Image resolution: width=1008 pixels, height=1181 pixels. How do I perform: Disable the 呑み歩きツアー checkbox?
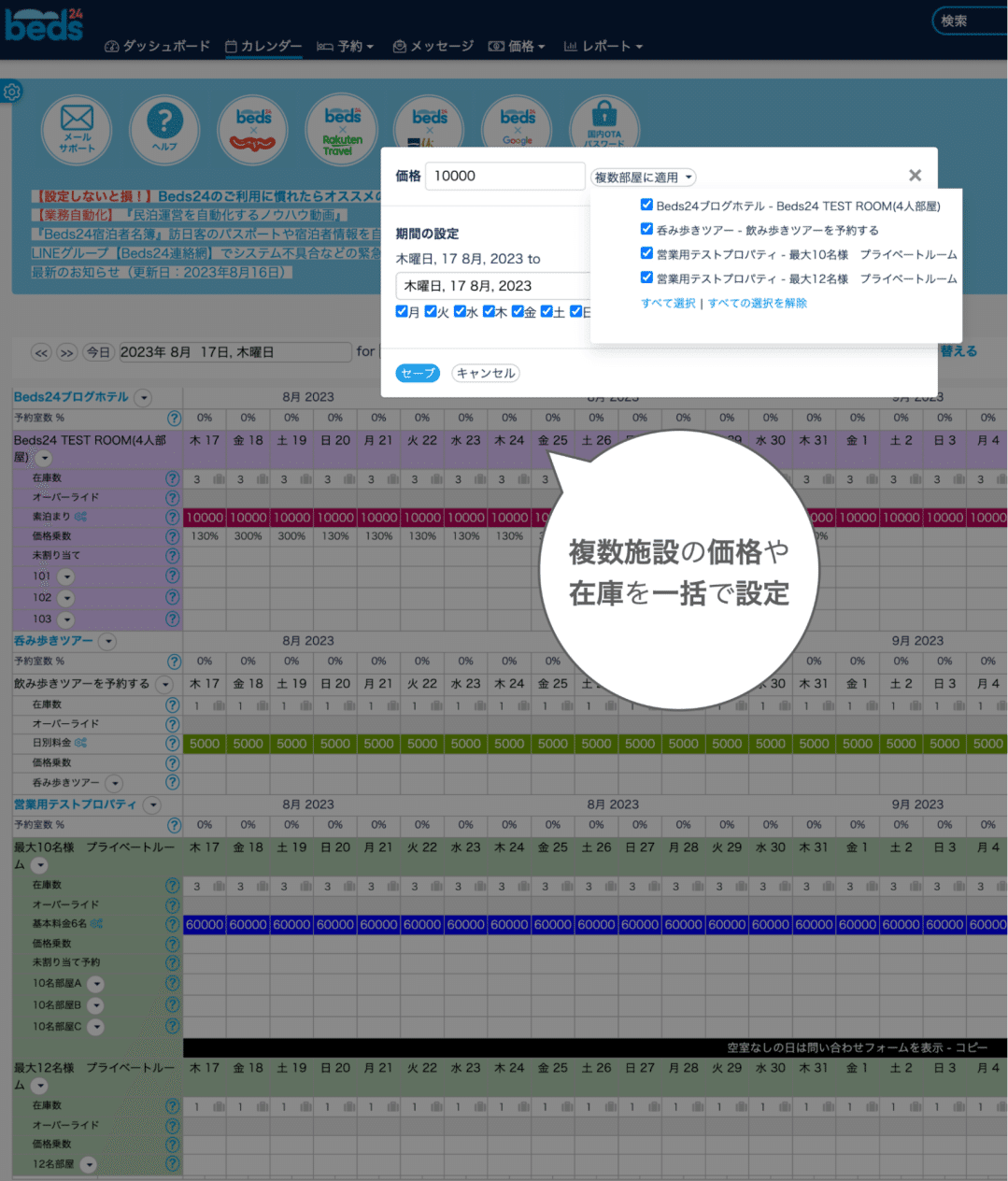(646, 229)
